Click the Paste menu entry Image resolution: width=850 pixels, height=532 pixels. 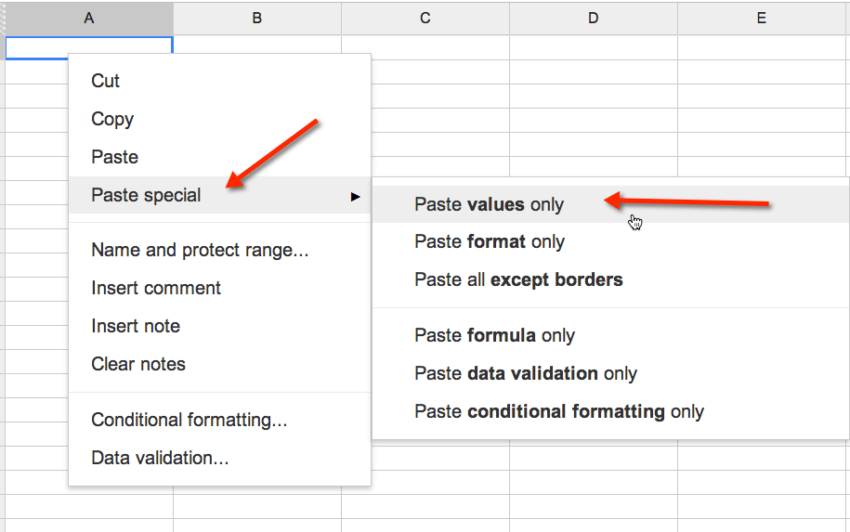point(220,157)
